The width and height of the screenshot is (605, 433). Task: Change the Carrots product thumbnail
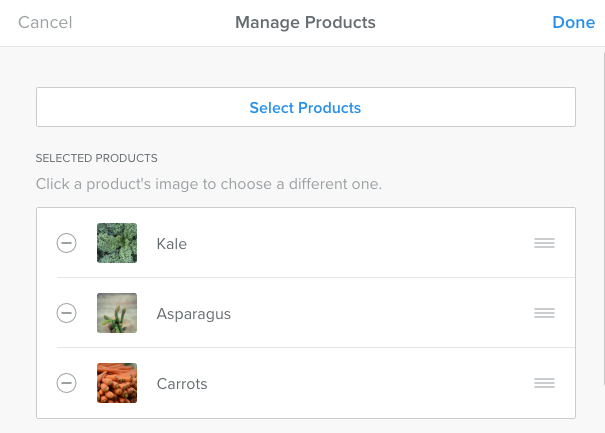117,383
